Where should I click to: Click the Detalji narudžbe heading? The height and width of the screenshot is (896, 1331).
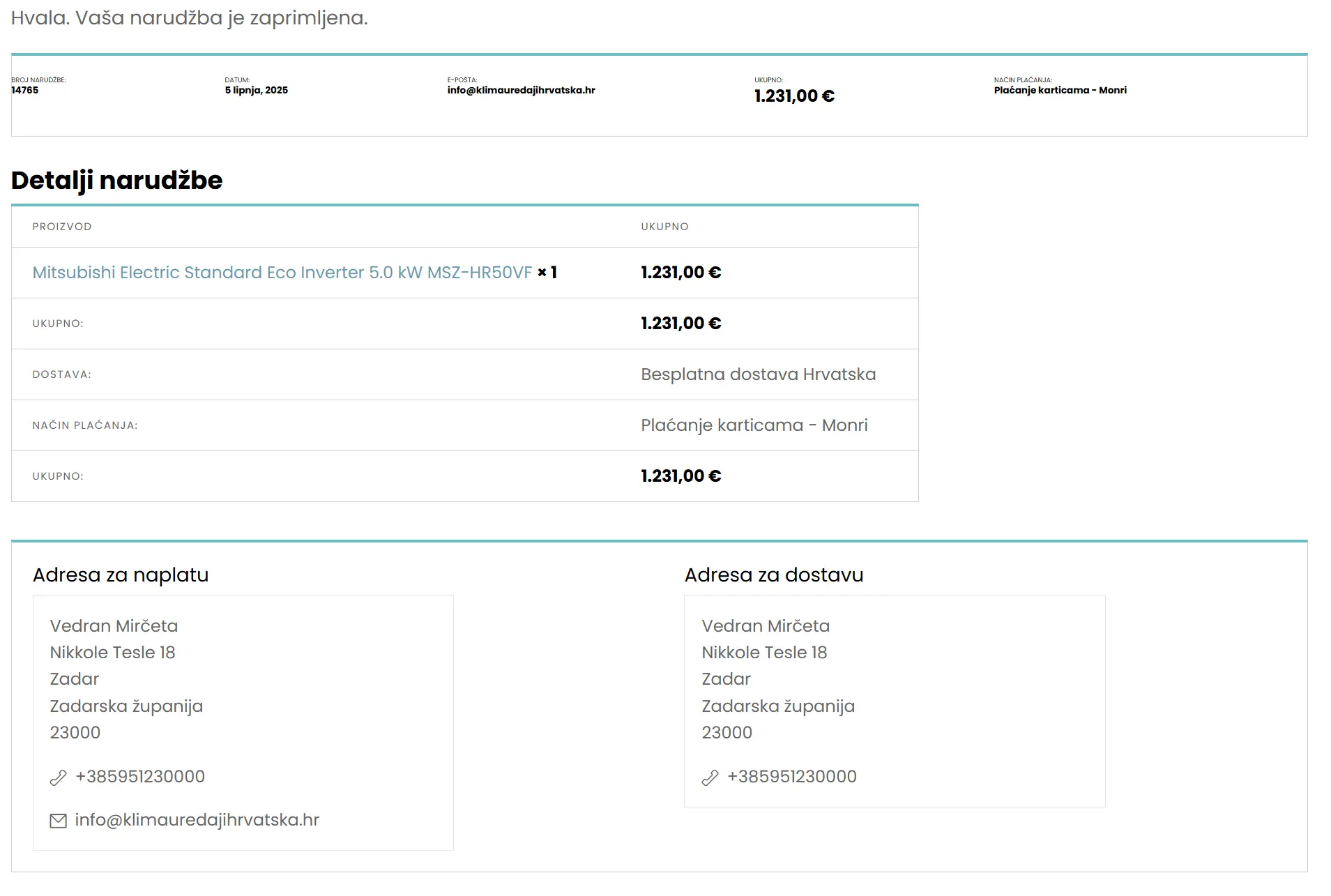coord(116,181)
